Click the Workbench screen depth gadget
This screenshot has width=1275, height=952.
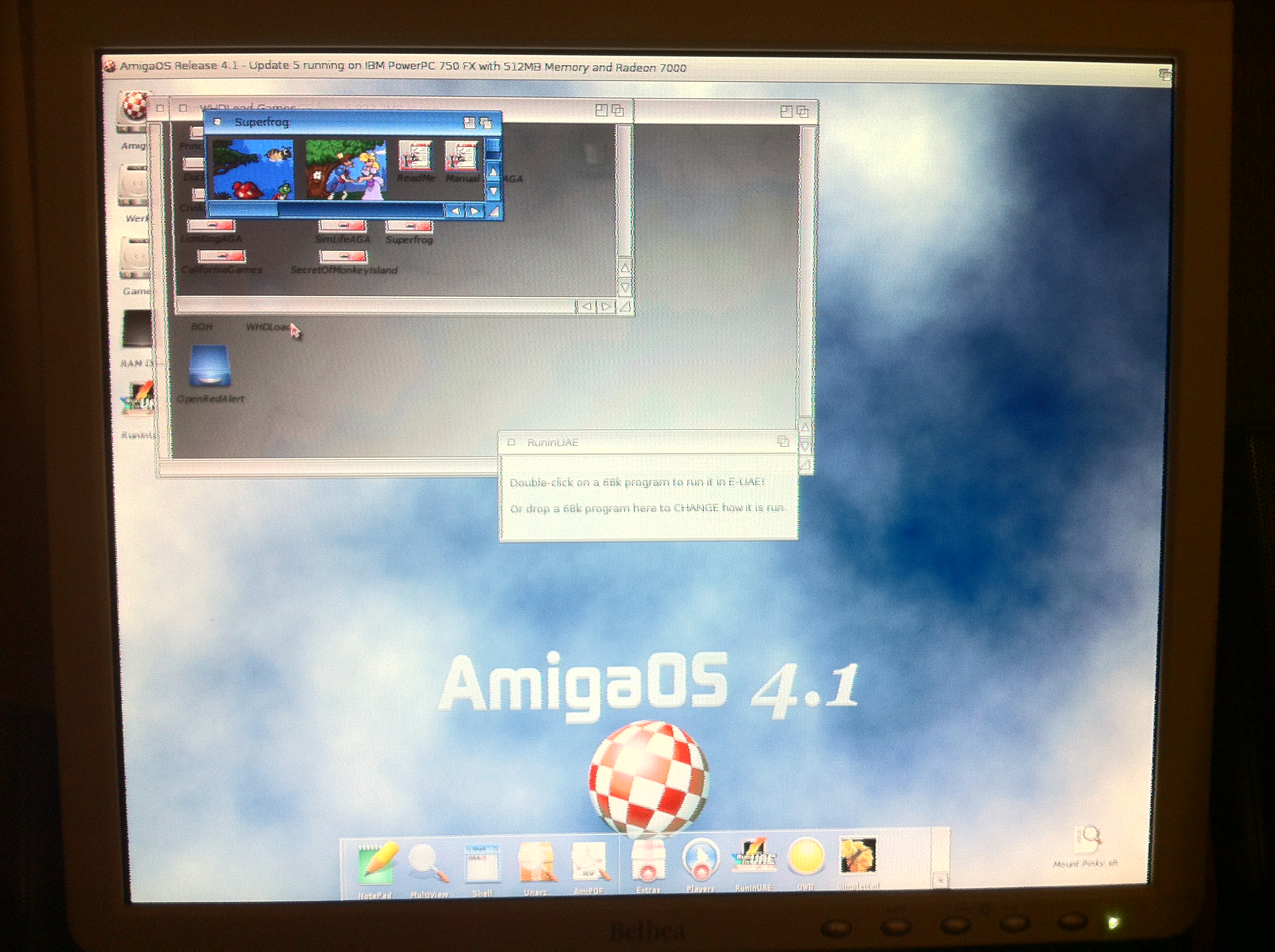1164,74
